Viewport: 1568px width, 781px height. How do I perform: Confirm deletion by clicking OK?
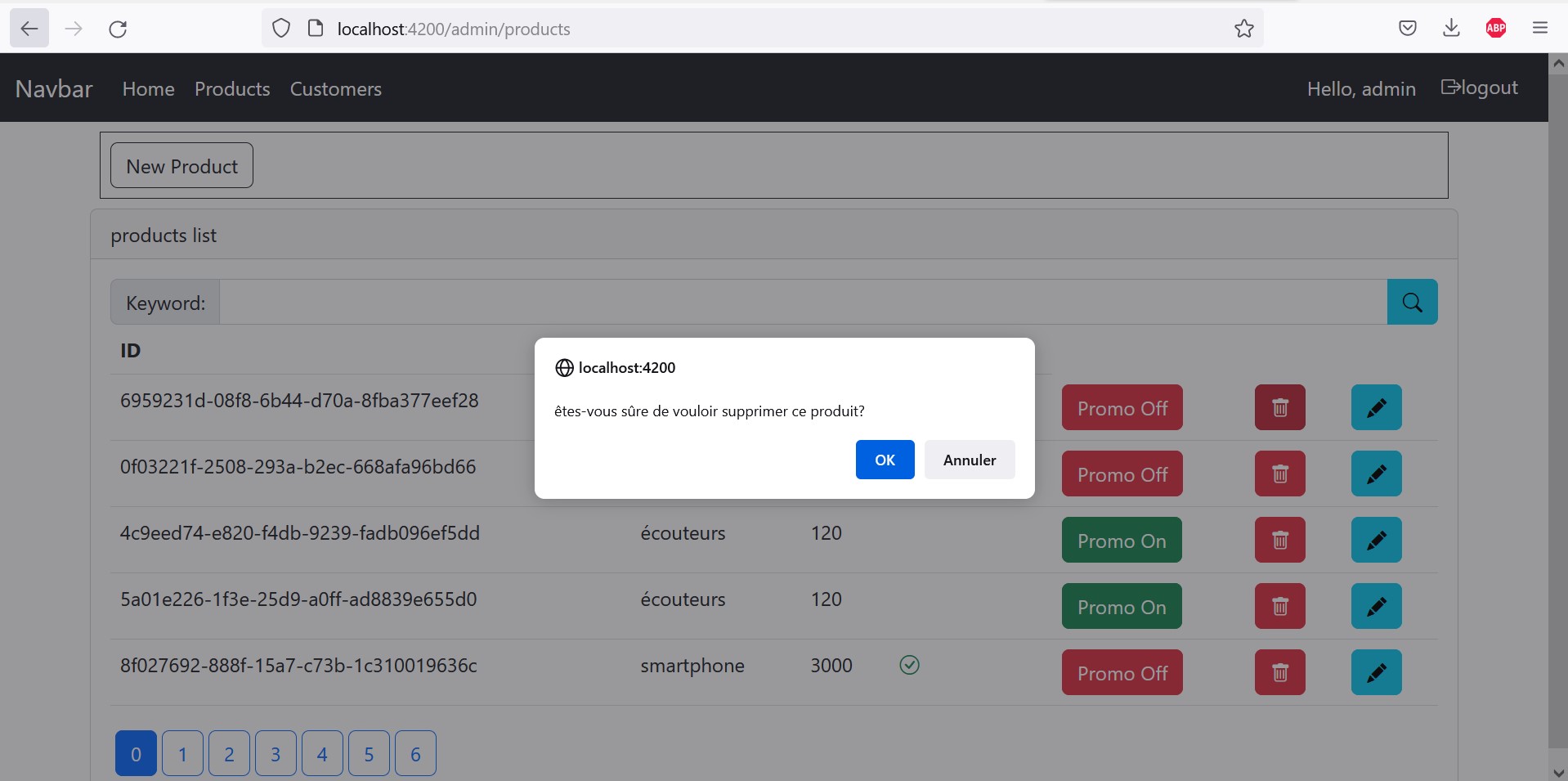[884, 460]
